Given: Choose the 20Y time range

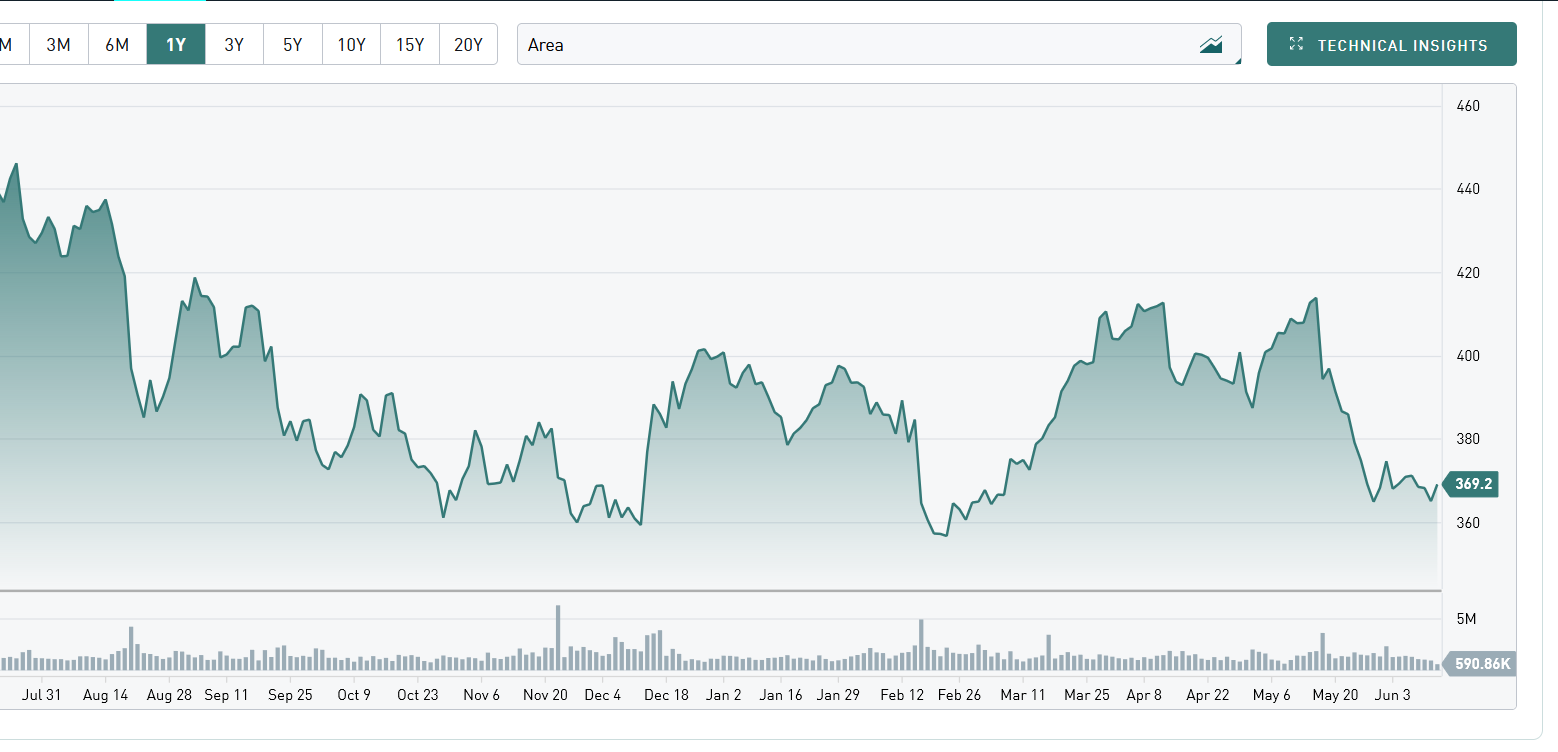Looking at the screenshot, I should (x=468, y=45).
